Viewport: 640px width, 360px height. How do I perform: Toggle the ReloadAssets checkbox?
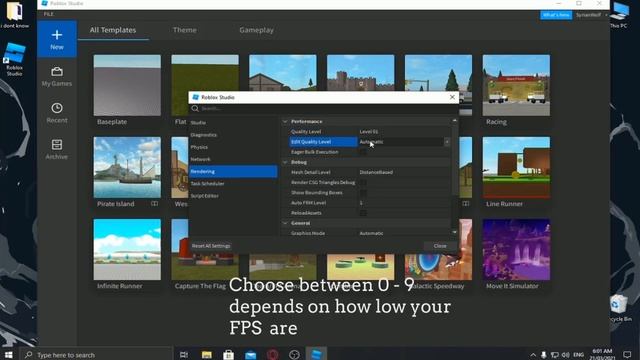363,213
